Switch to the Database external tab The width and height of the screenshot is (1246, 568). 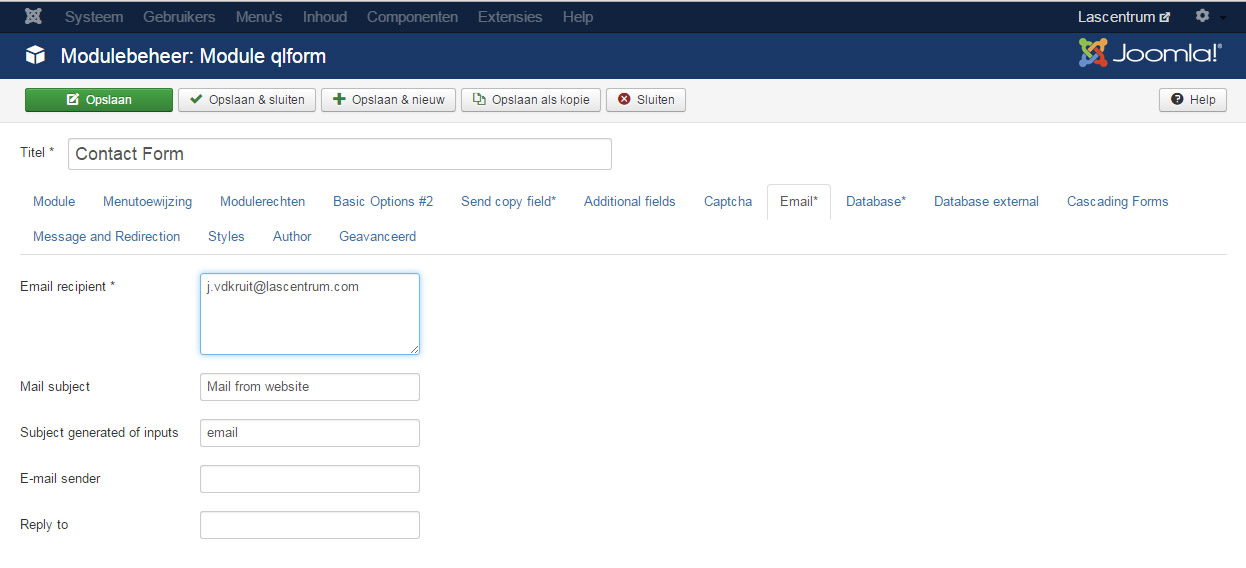pos(986,202)
